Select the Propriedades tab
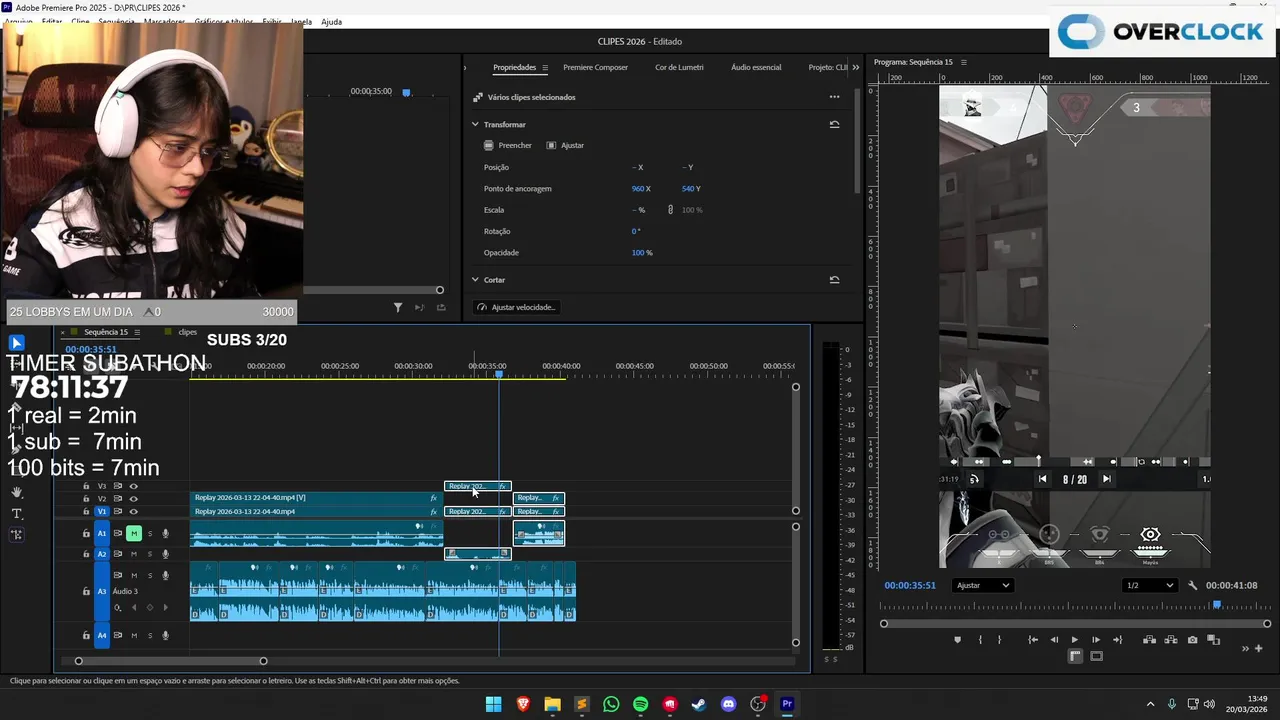The width and height of the screenshot is (1280, 720). (514, 68)
